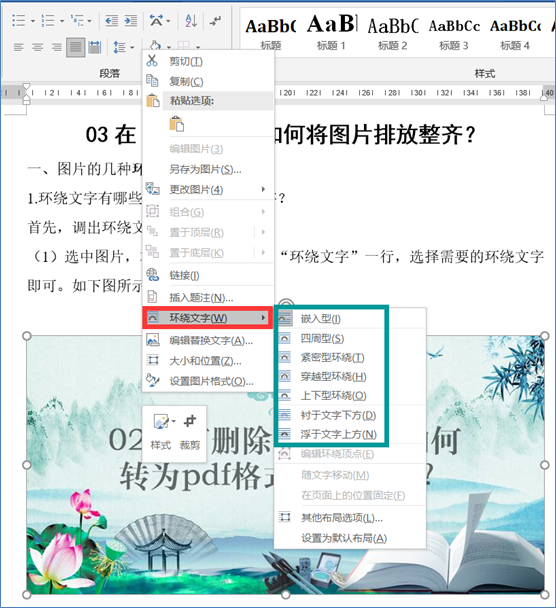Click the sort (A-Z) icon

[191, 20]
